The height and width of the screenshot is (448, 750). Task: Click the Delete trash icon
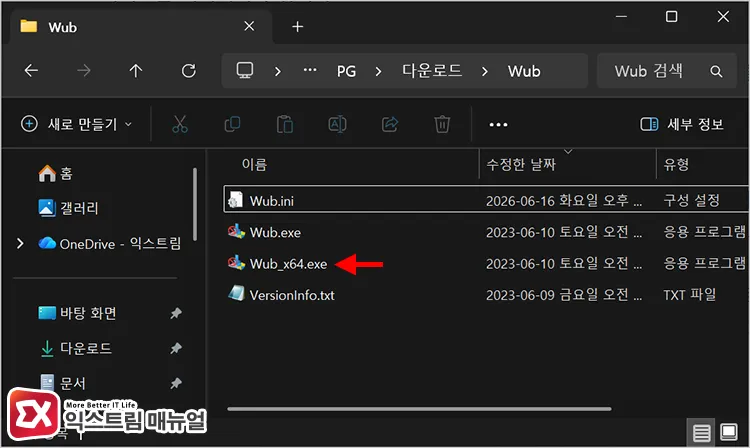442,124
